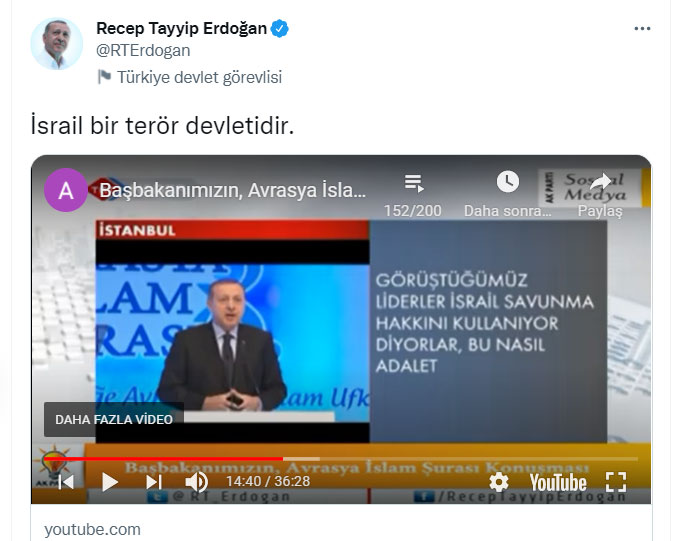
Task: Open the video settings gear
Action: pyautogui.click(x=499, y=482)
